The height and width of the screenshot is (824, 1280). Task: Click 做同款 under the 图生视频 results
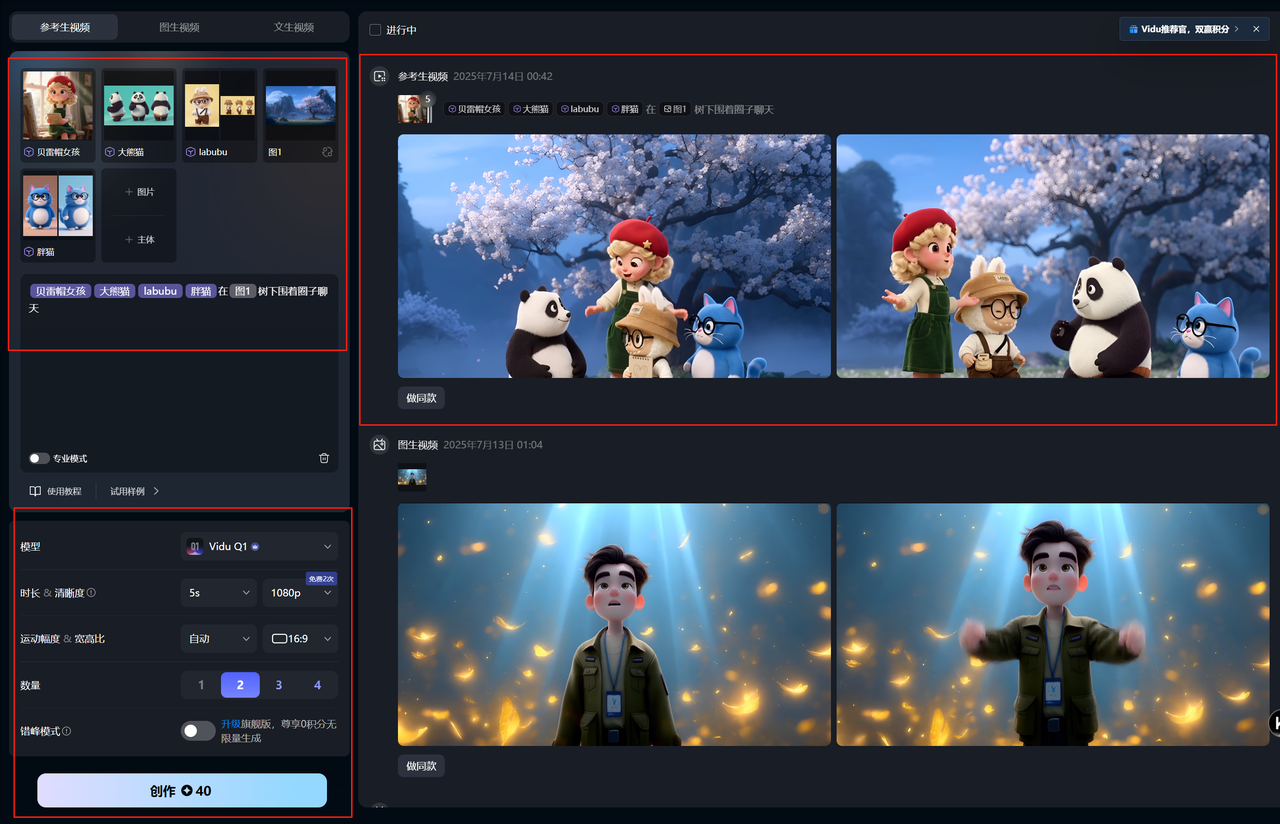(x=421, y=766)
